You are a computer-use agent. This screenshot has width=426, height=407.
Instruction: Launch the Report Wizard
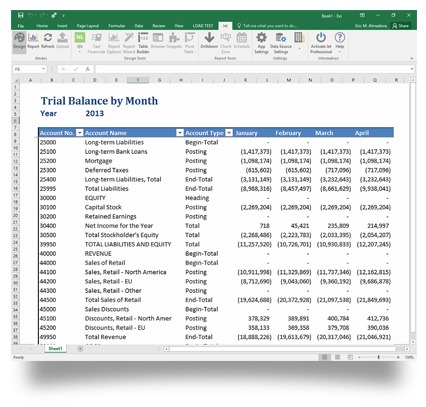point(129,43)
